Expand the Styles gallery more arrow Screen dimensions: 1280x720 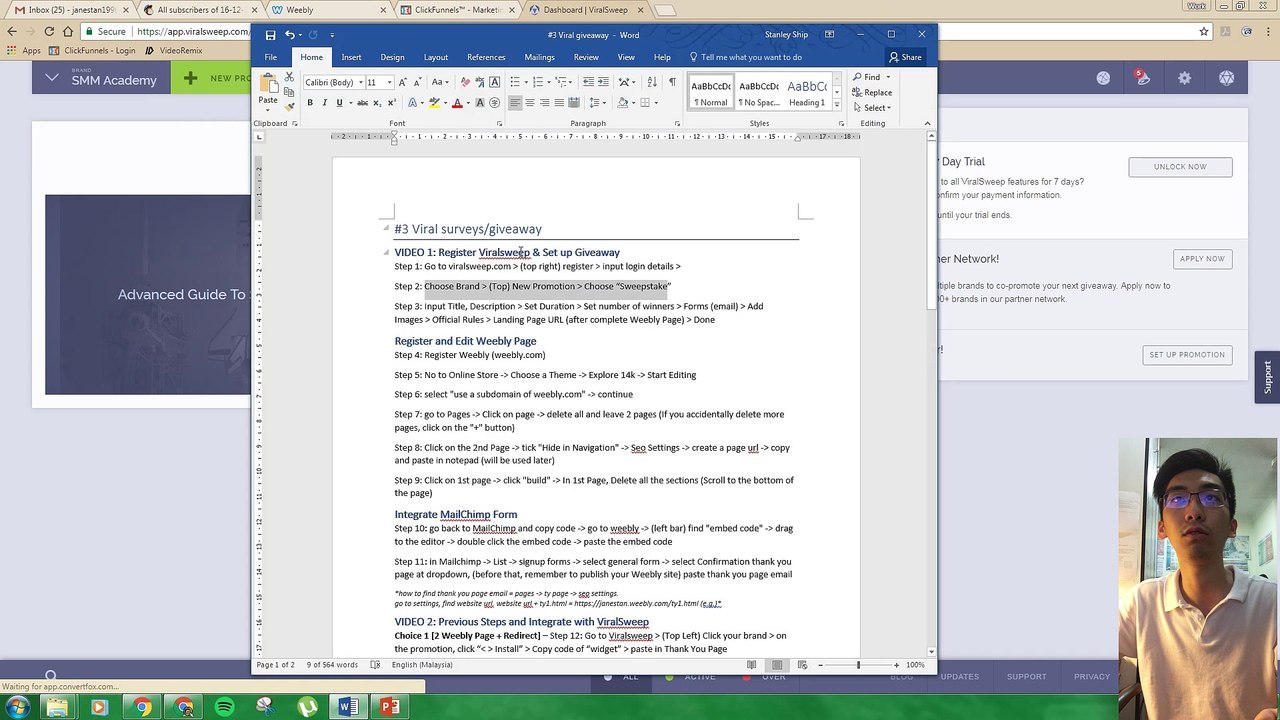click(x=837, y=104)
